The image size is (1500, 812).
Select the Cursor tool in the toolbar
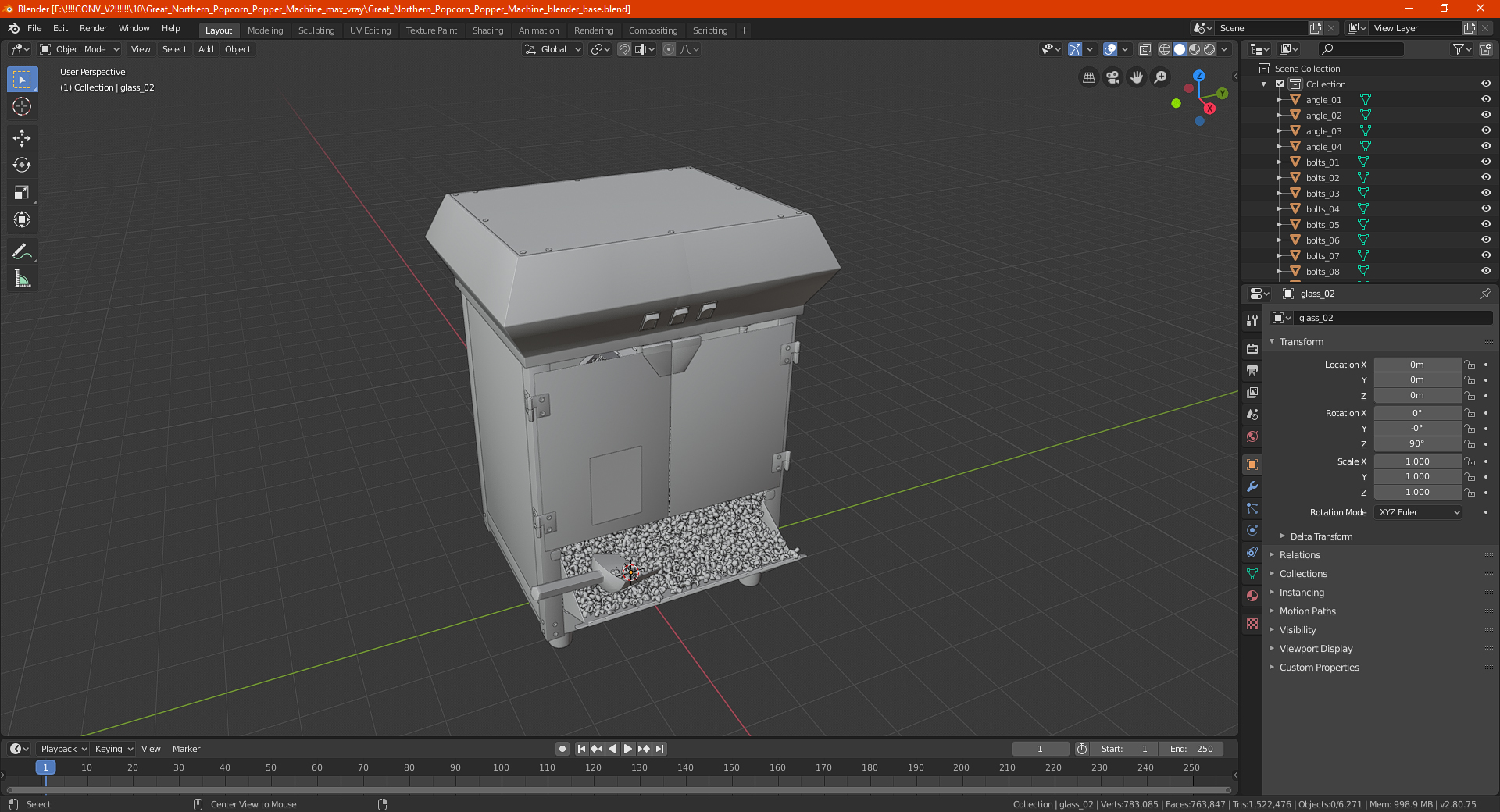[22, 106]
